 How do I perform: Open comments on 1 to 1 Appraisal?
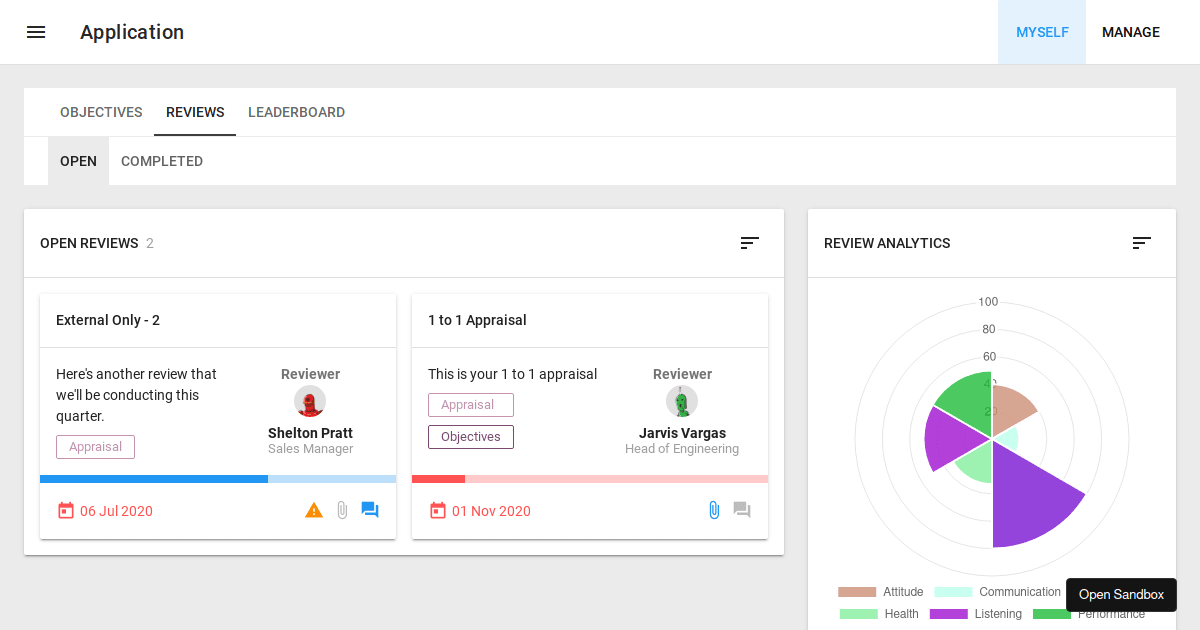click(x=741, y=509)
